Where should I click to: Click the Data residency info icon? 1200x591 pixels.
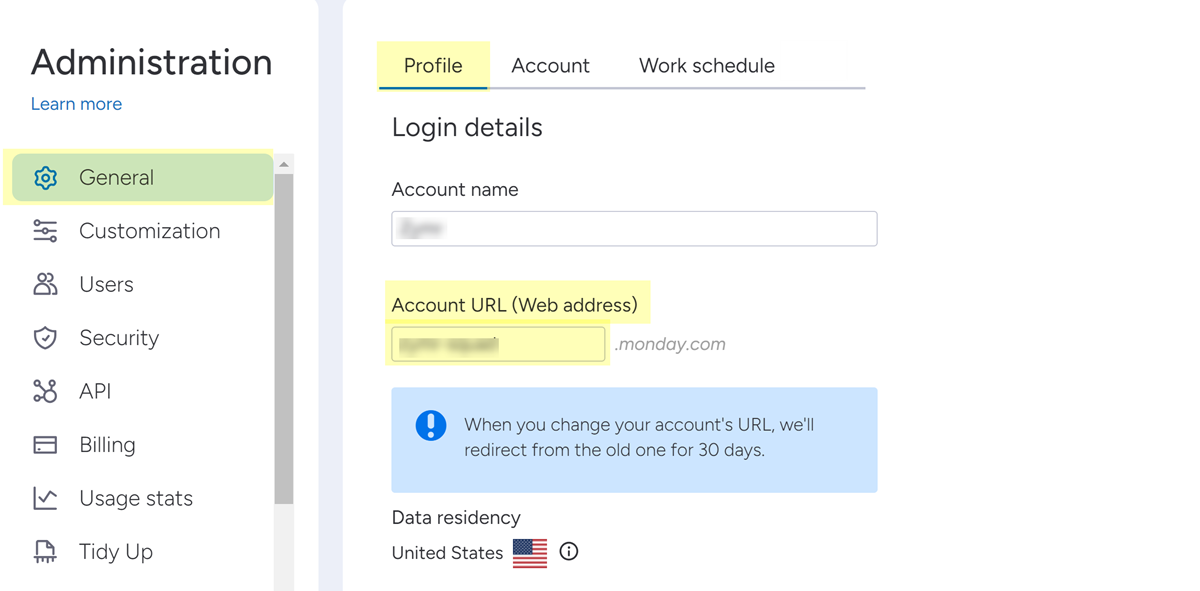click(569, 552)
